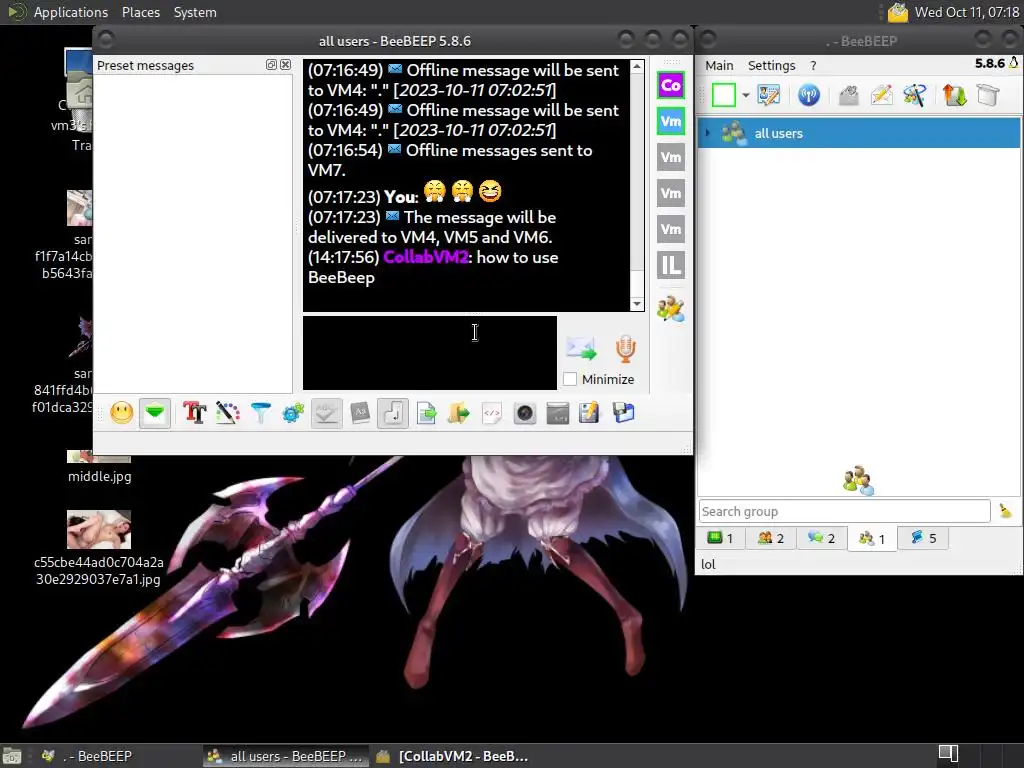
Task: Open the Settings menu in BeeBEEP window
Action: pos(771,65)
